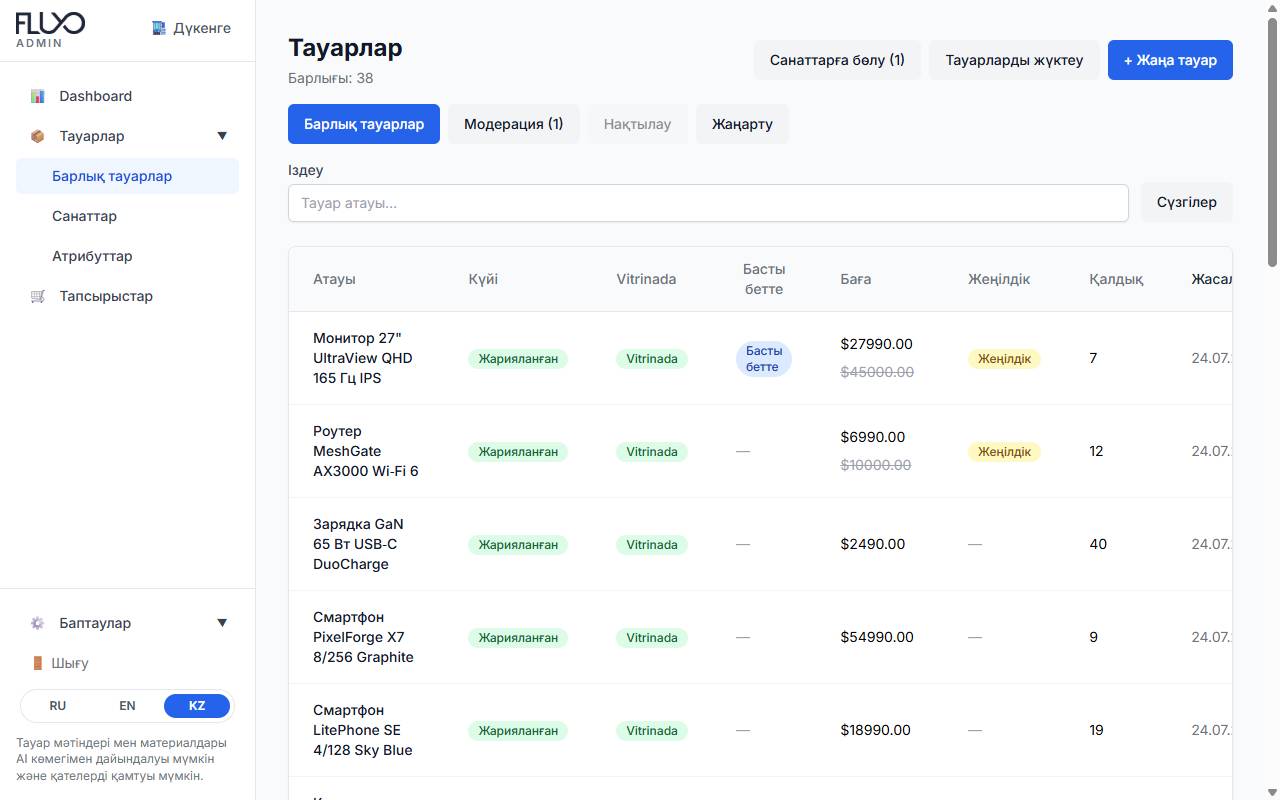The height and width of the screenshot is (800, 1280).
Task: Click the Шығу door icon
Action: click(38, 663)
